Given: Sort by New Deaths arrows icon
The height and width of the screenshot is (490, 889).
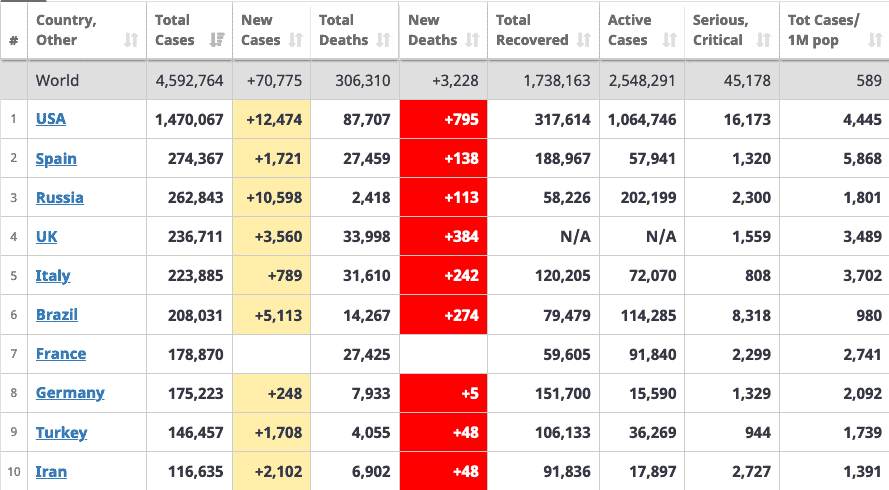Looking at the screenshot, I should [x=472, y=40].
